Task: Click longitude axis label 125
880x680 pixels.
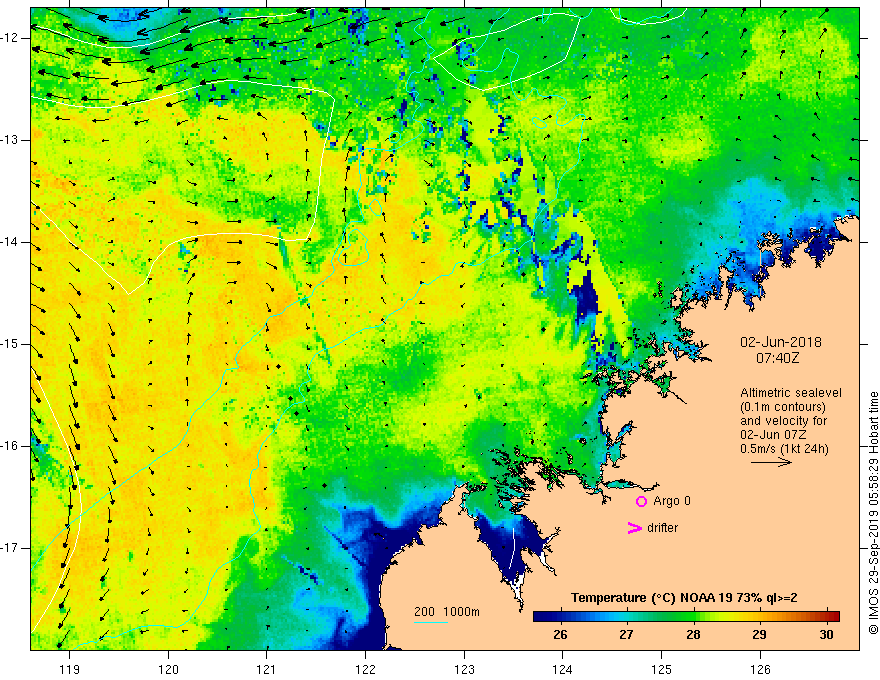Action: (662, 669)
